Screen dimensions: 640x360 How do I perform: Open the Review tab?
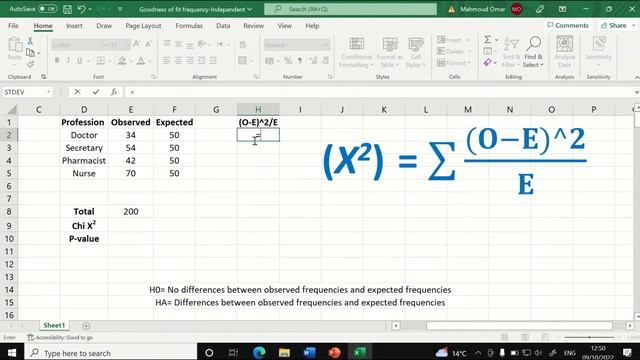pyautogui.click(x=253, y=26)
